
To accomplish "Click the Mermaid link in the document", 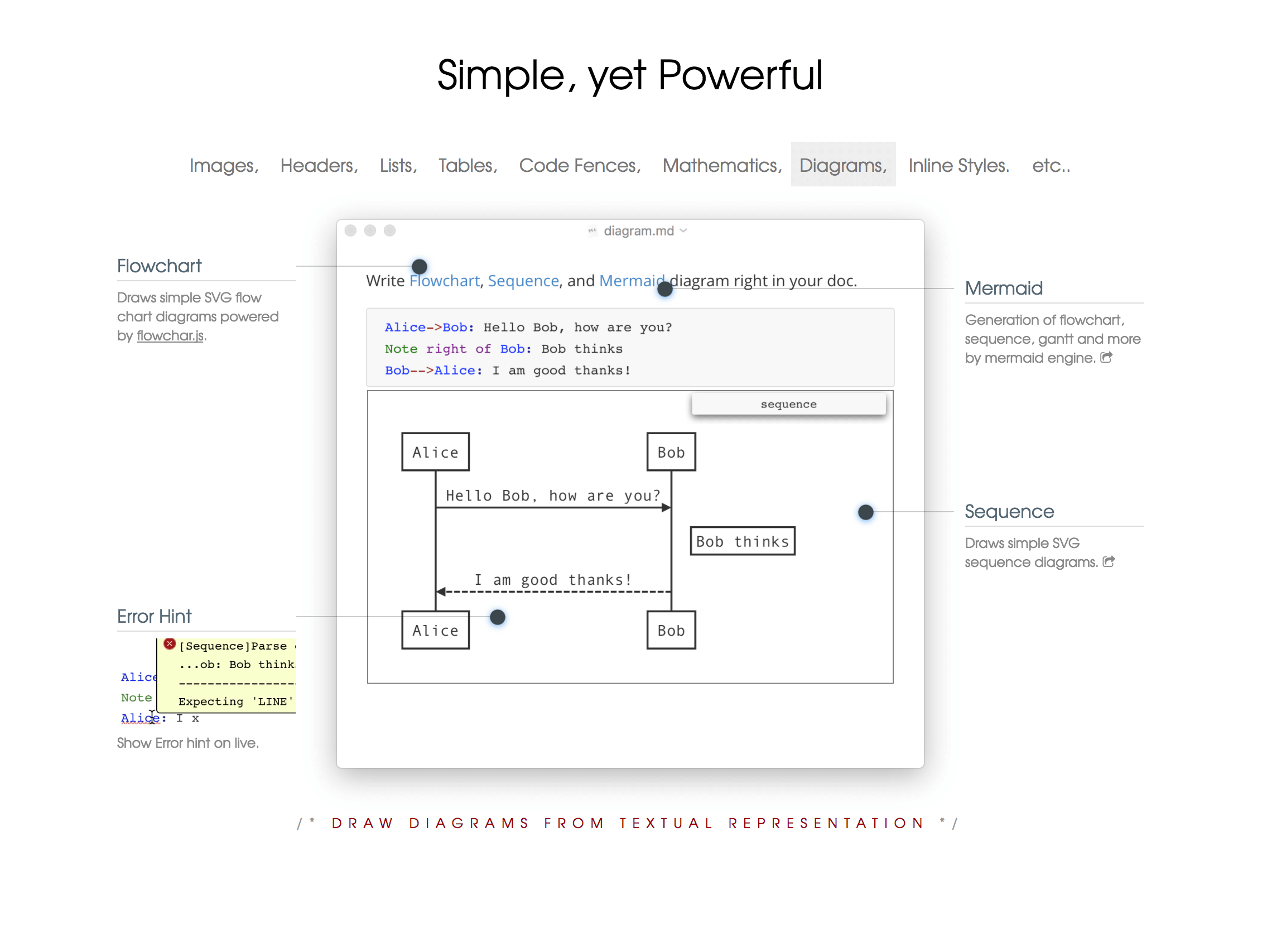I will [632, 281].
